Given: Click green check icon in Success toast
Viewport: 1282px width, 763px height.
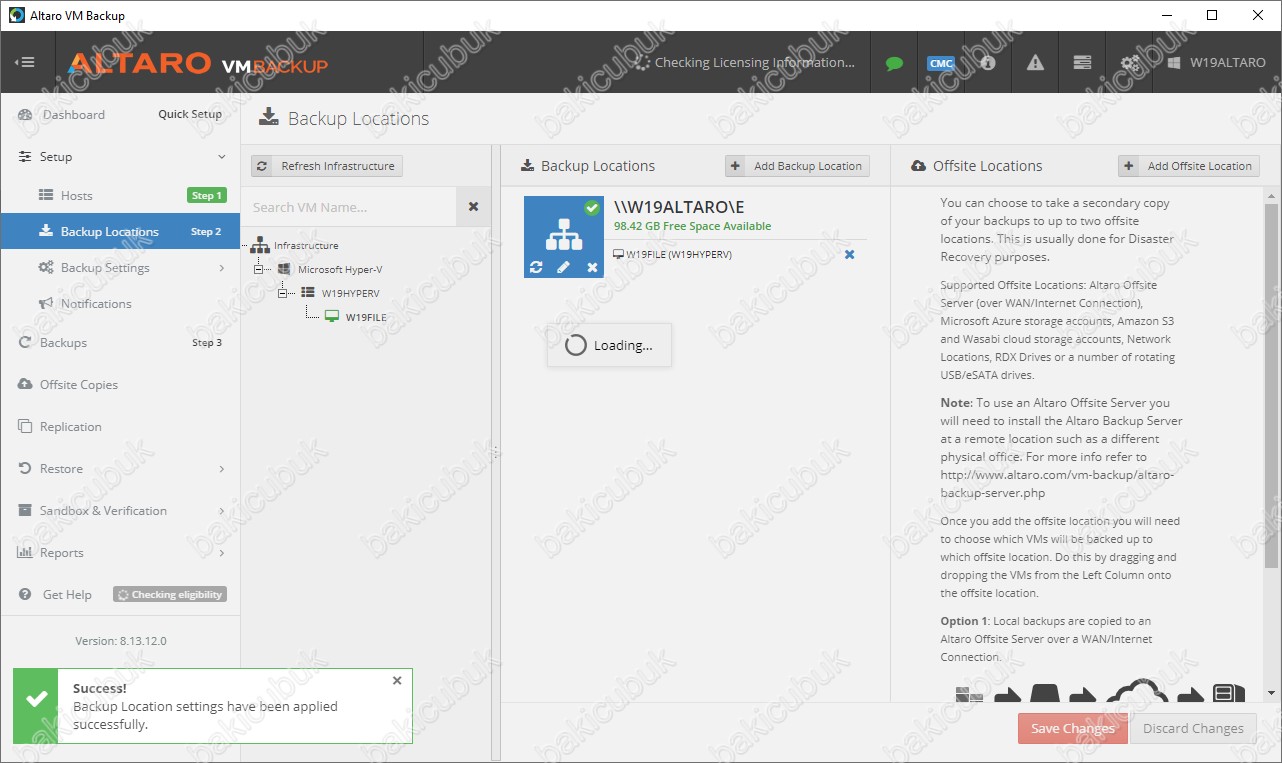Looking at the screenshot, I should point(36,699).
